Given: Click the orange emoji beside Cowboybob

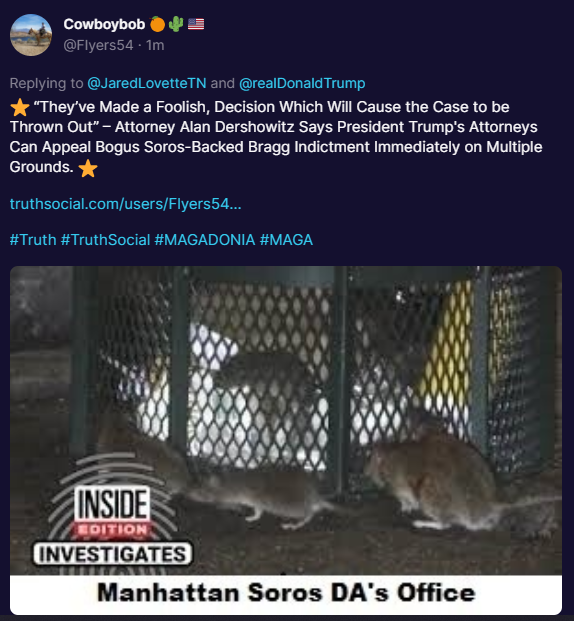Looking at the screenshot, I should [x=157, y=24].
